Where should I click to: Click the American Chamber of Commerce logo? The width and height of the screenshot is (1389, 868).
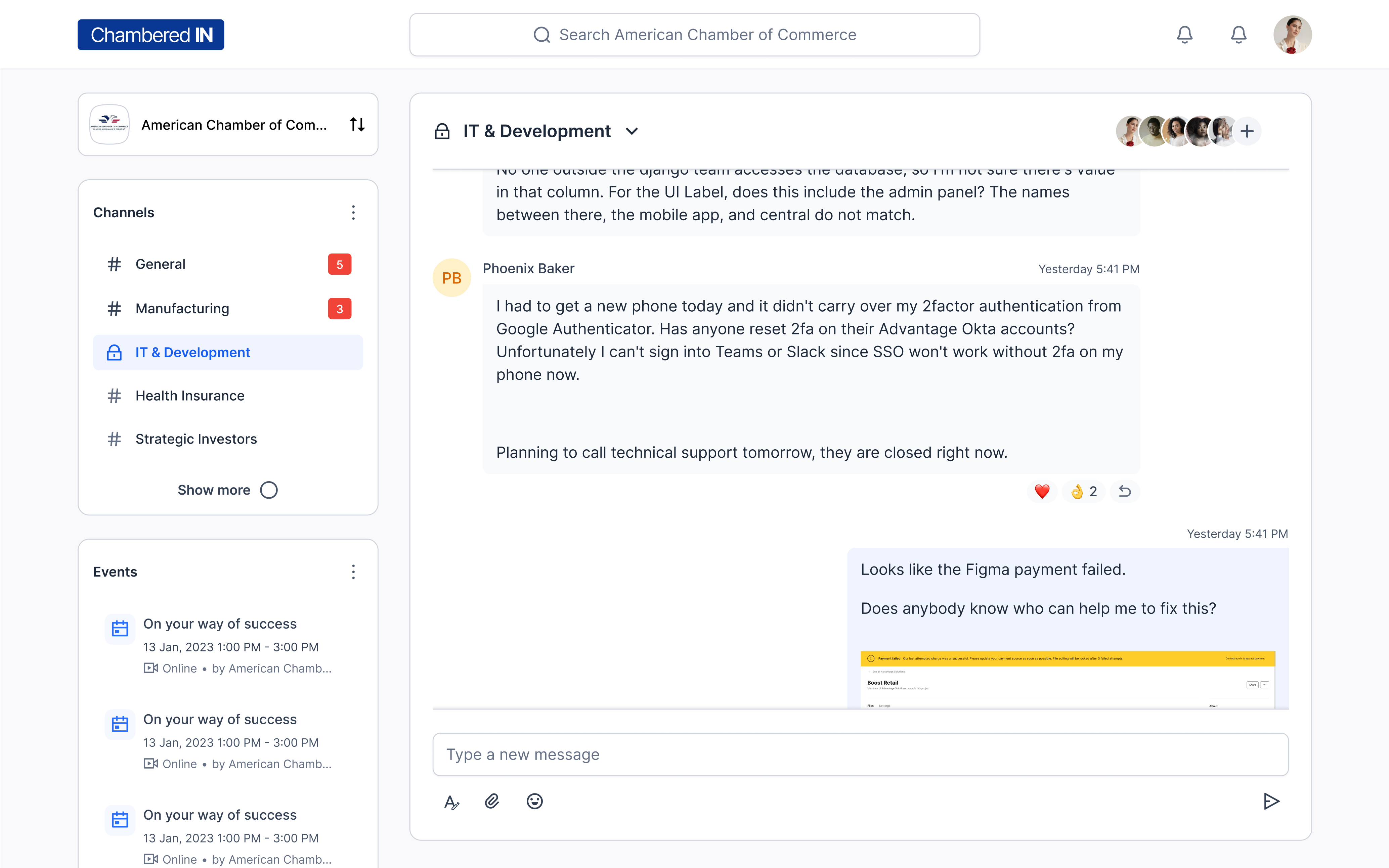pyautogui.click(x=109, y=124)
